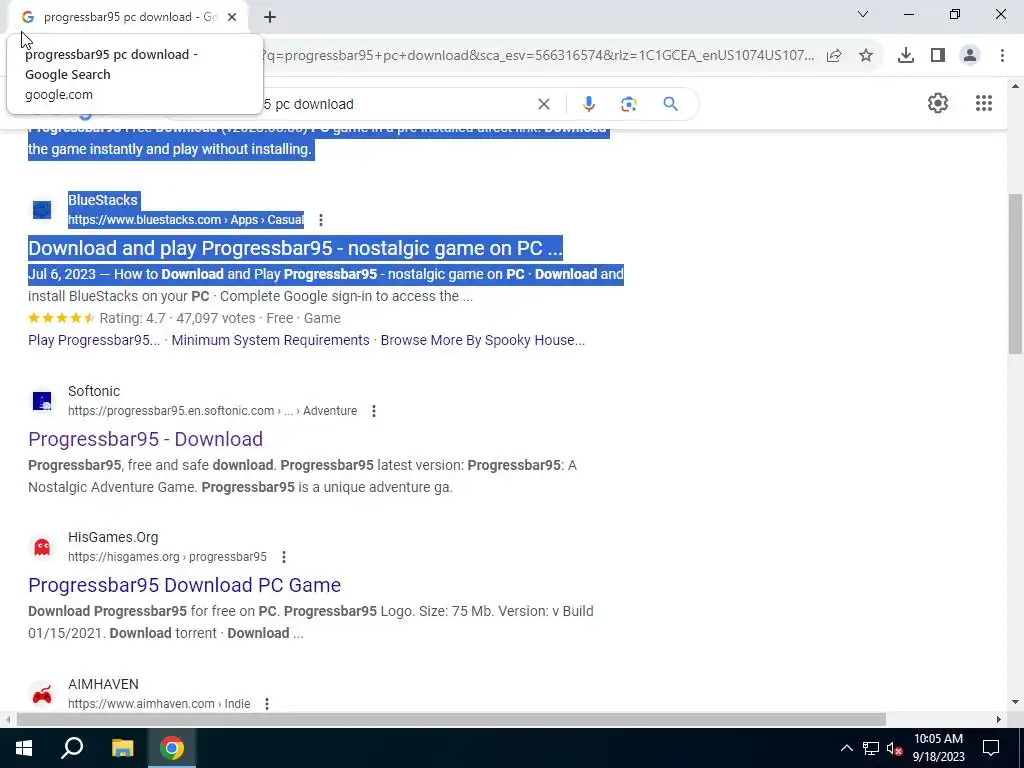The width and height of the screenshot is (1024, 768).
Task: Open a new Chrome tab
Action: (270, 17)
